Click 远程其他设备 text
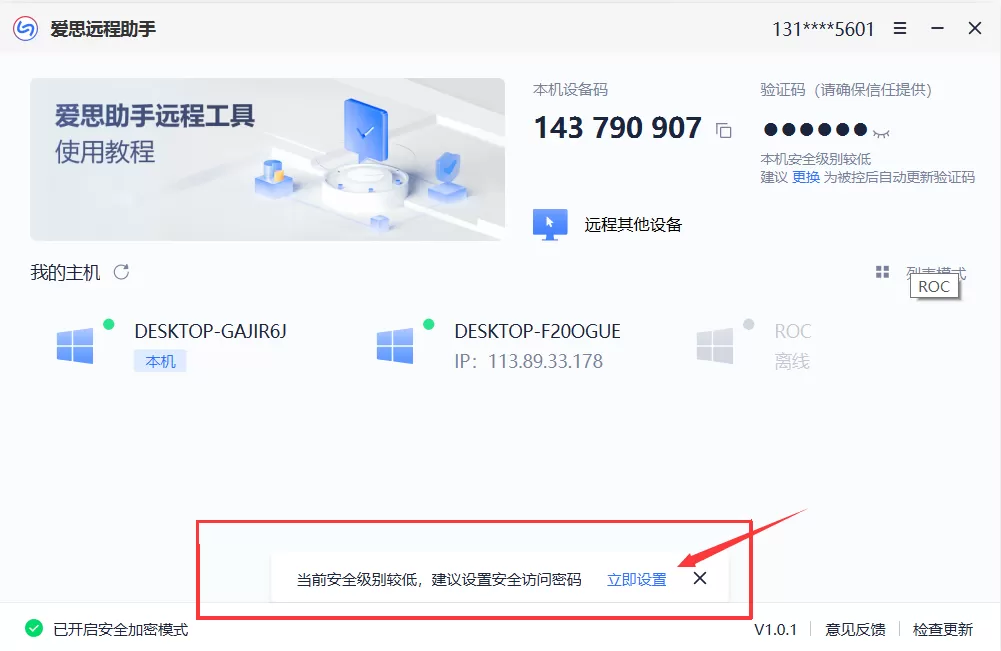Viewport: 1001px width, 651px height. click(x=633, y=225)
